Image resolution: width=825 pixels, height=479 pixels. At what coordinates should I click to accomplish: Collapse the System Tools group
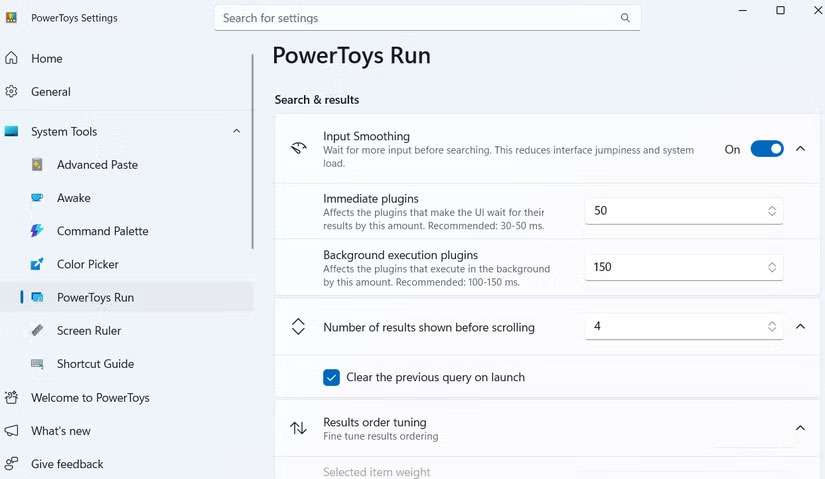(237, 131)
